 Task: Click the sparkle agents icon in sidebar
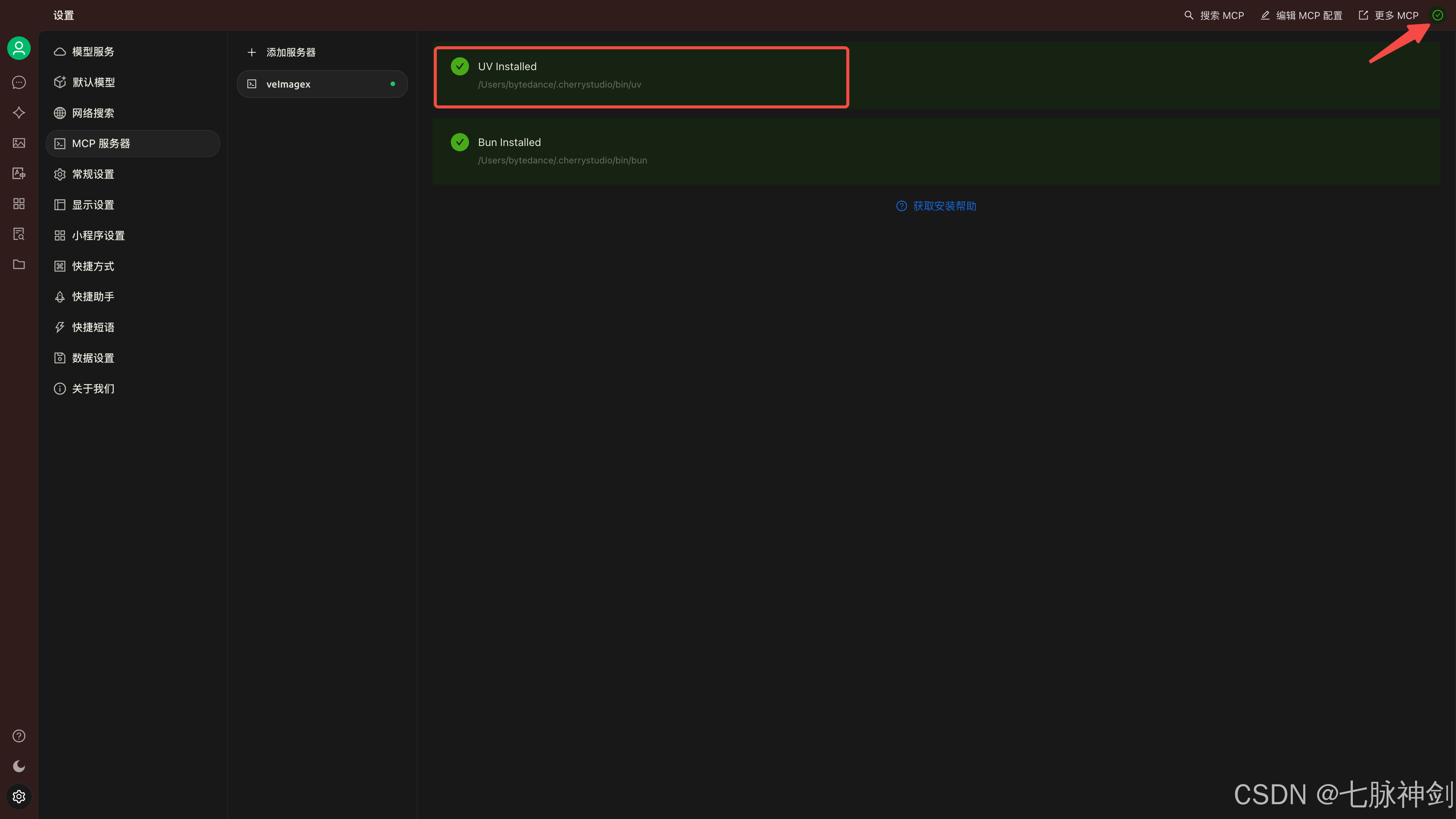click(19, 113)
